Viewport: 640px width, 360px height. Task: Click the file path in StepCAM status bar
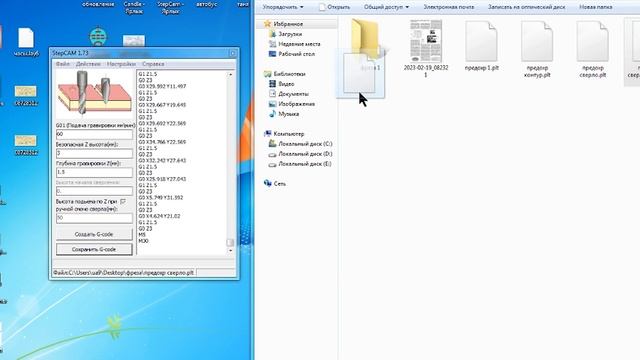click(123, 273)
